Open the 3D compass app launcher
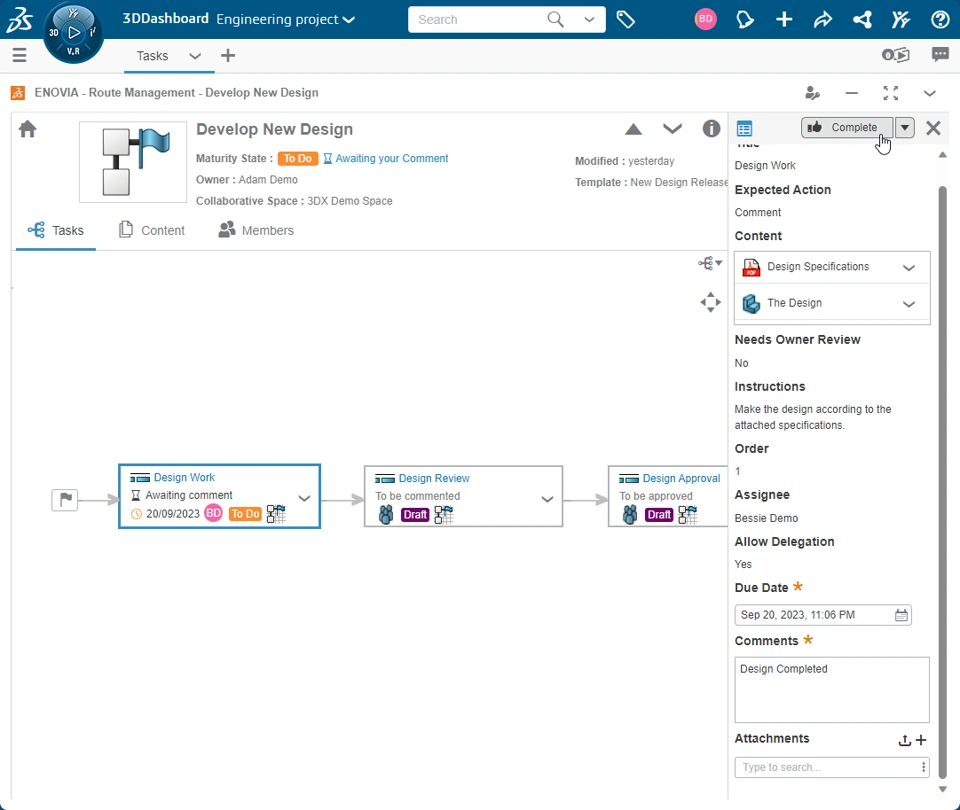Screen dimensions: 960x810 (x=73, y=32)
